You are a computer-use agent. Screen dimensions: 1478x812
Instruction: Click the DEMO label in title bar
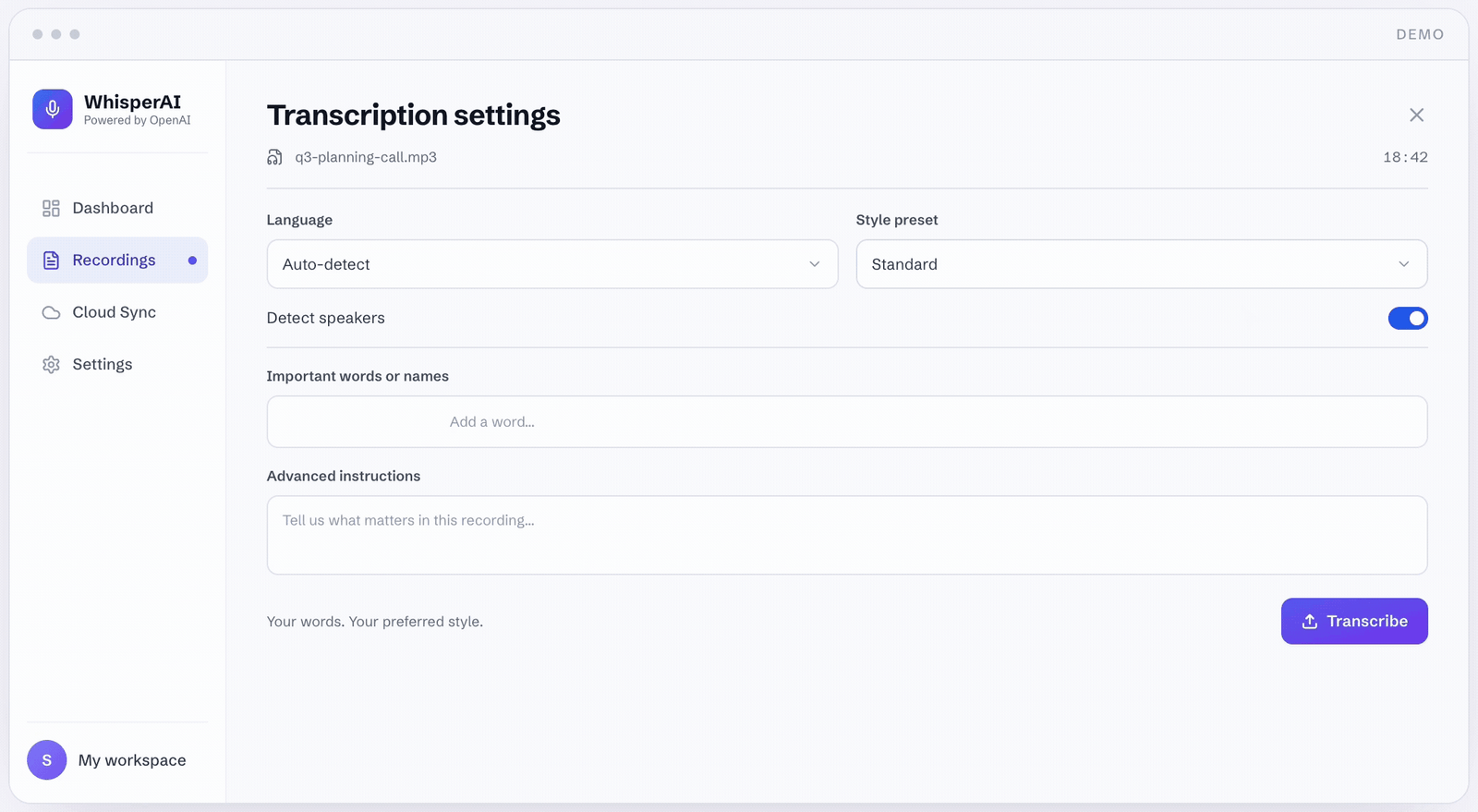click(x=1420, y=34)
